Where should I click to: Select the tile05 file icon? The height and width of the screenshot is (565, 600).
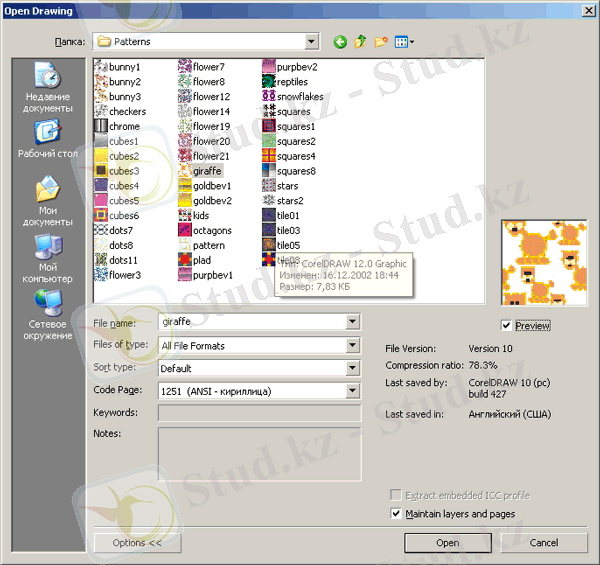[x=269, y=245]
